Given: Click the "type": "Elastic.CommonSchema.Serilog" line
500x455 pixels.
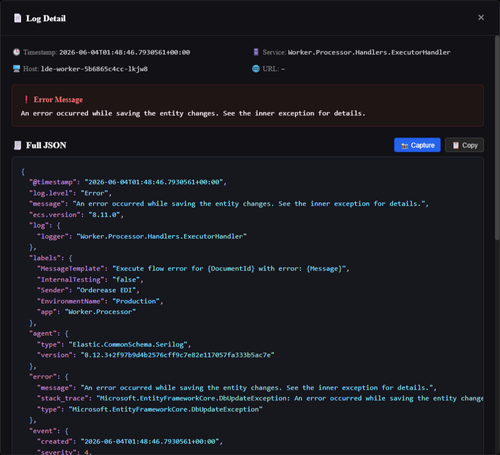Looking at the screenshot, I should coord(114,344).
